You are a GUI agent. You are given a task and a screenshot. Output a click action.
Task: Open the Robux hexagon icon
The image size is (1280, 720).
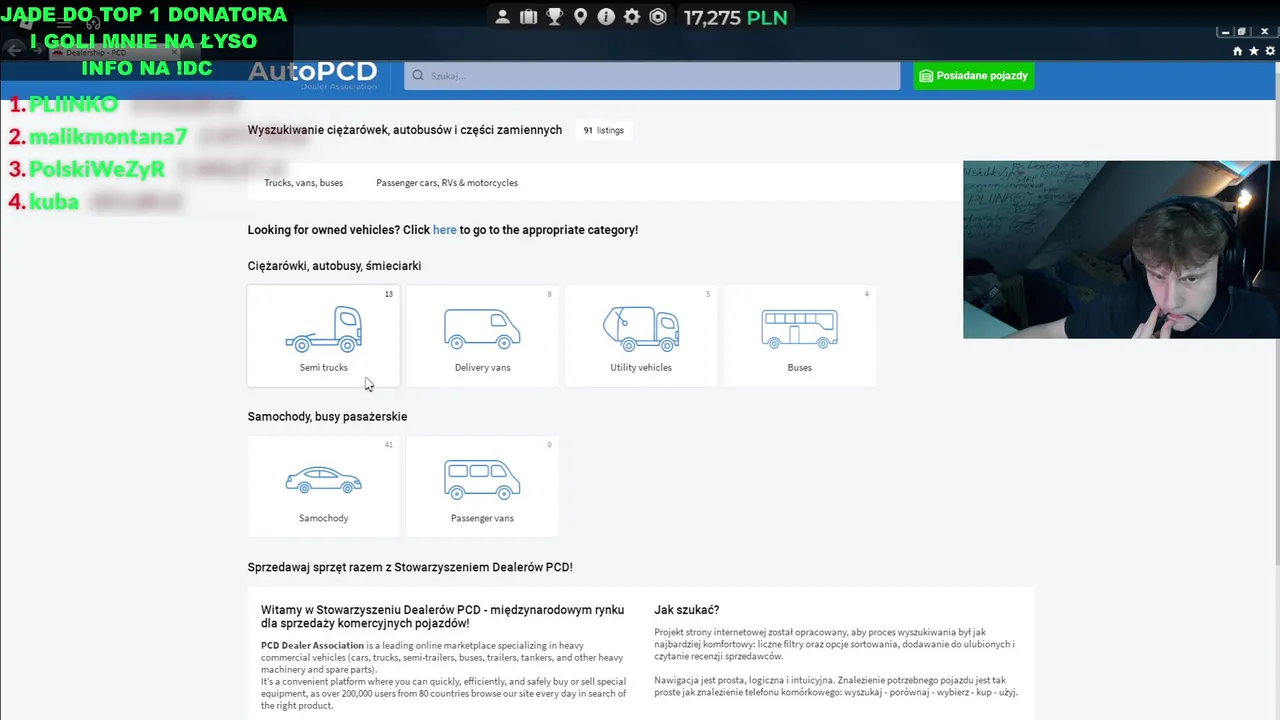pos(658,17)
